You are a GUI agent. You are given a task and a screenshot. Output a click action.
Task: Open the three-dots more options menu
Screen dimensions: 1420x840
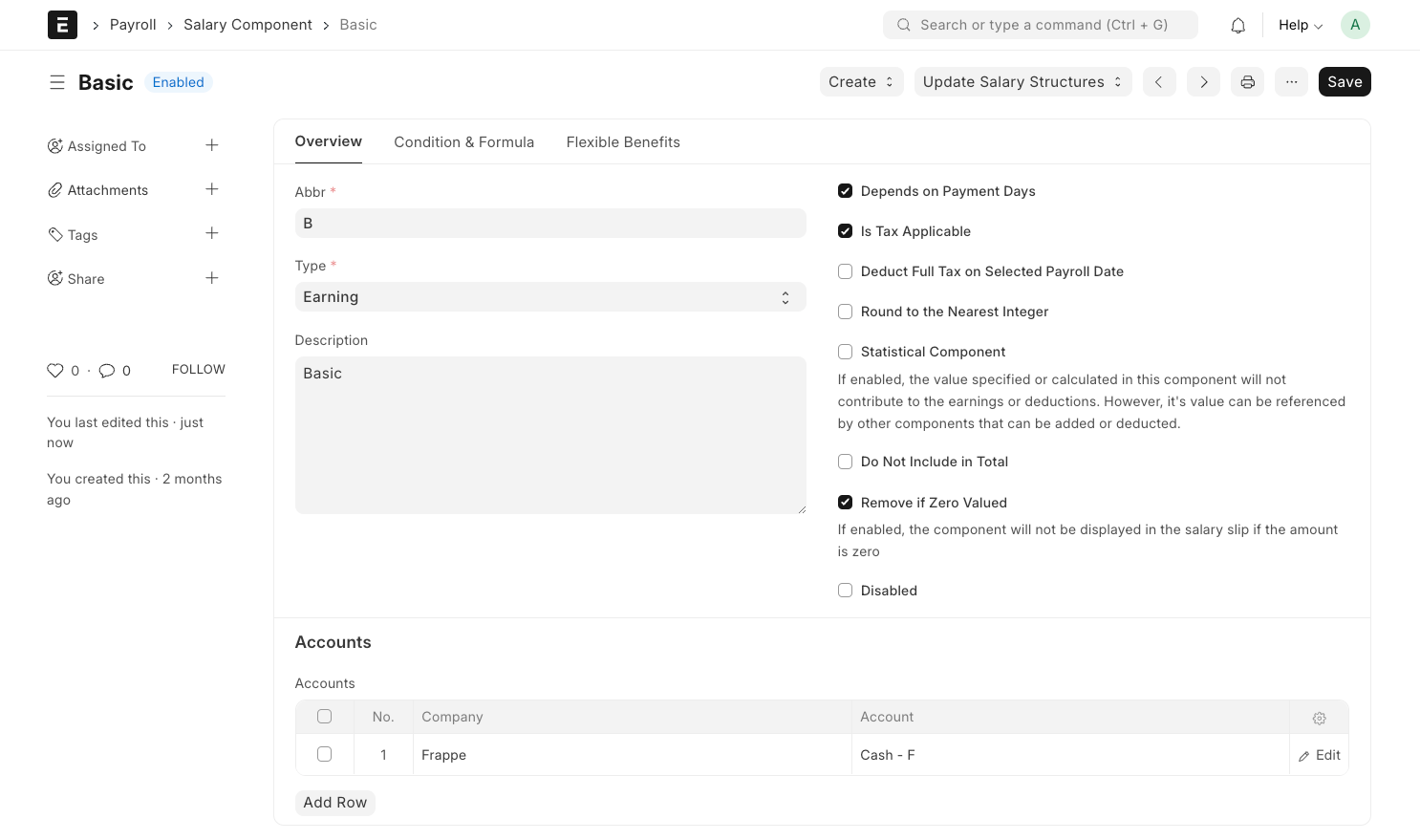(1291, 82)
